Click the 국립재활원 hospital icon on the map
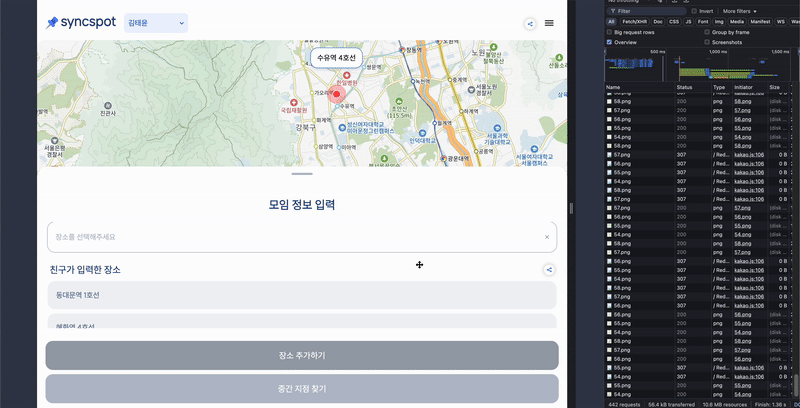This screenshot has height=408, width=800. coord(293,103)
